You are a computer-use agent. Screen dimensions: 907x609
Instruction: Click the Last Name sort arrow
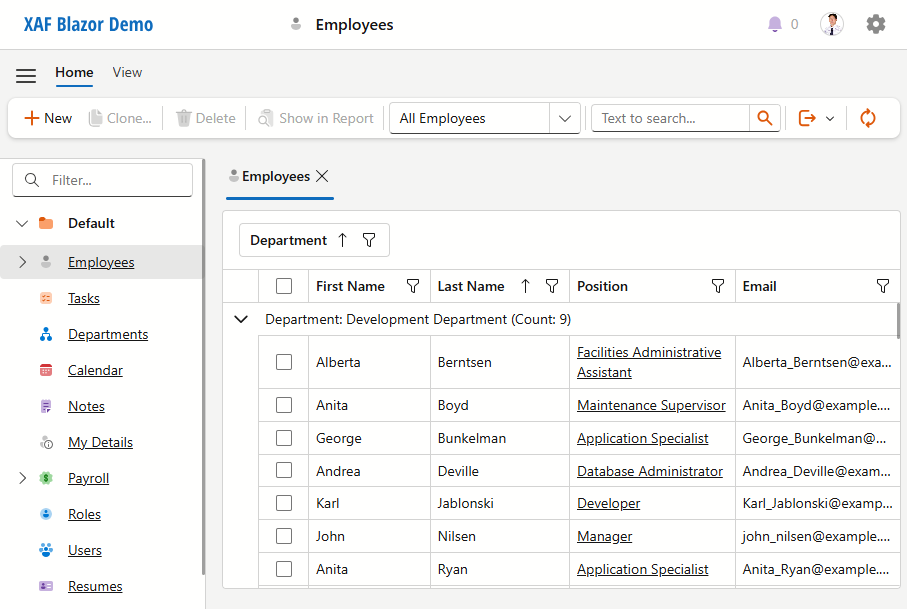pos(525,286)
